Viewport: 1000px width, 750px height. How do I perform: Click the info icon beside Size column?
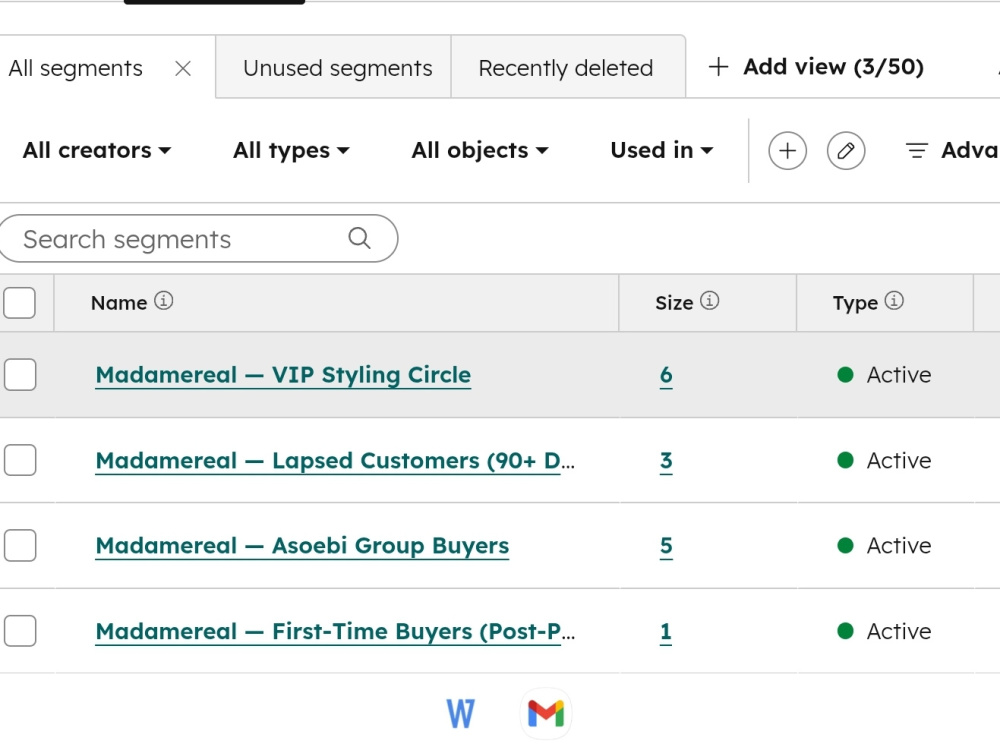coord(710,300)
